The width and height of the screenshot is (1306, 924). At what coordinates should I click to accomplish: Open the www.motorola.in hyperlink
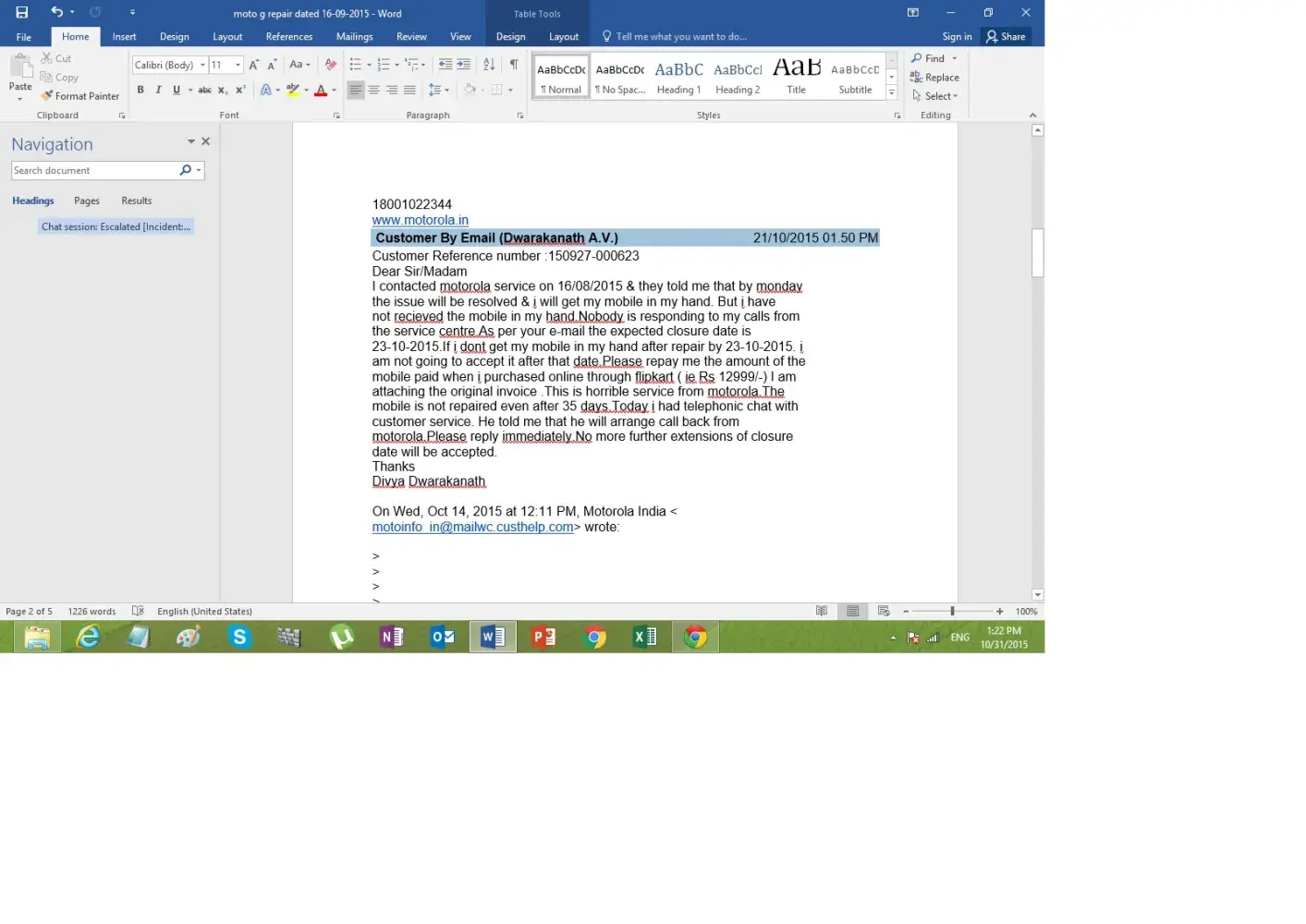click(420, 221)
